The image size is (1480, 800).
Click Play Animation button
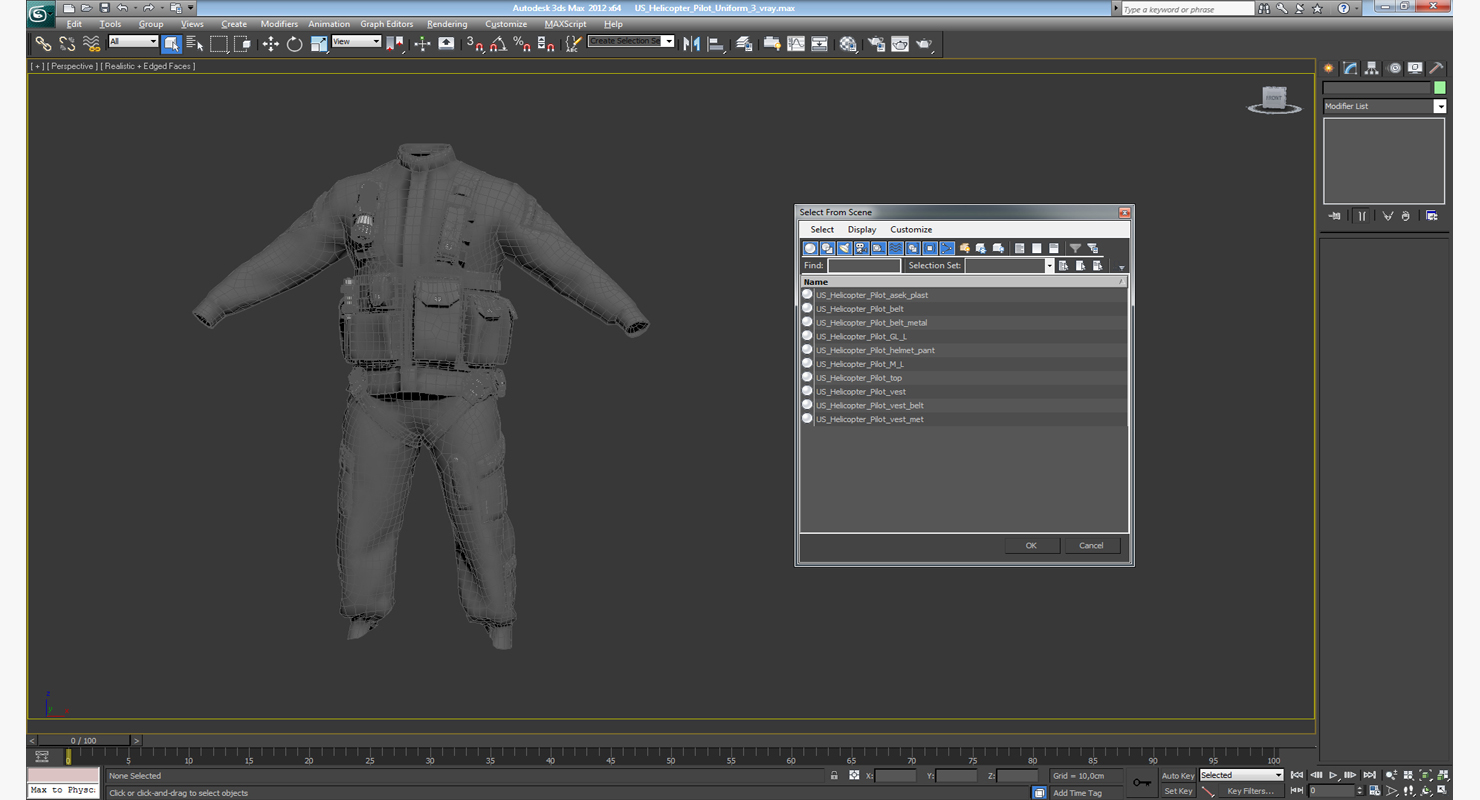tap(1333, 775)
